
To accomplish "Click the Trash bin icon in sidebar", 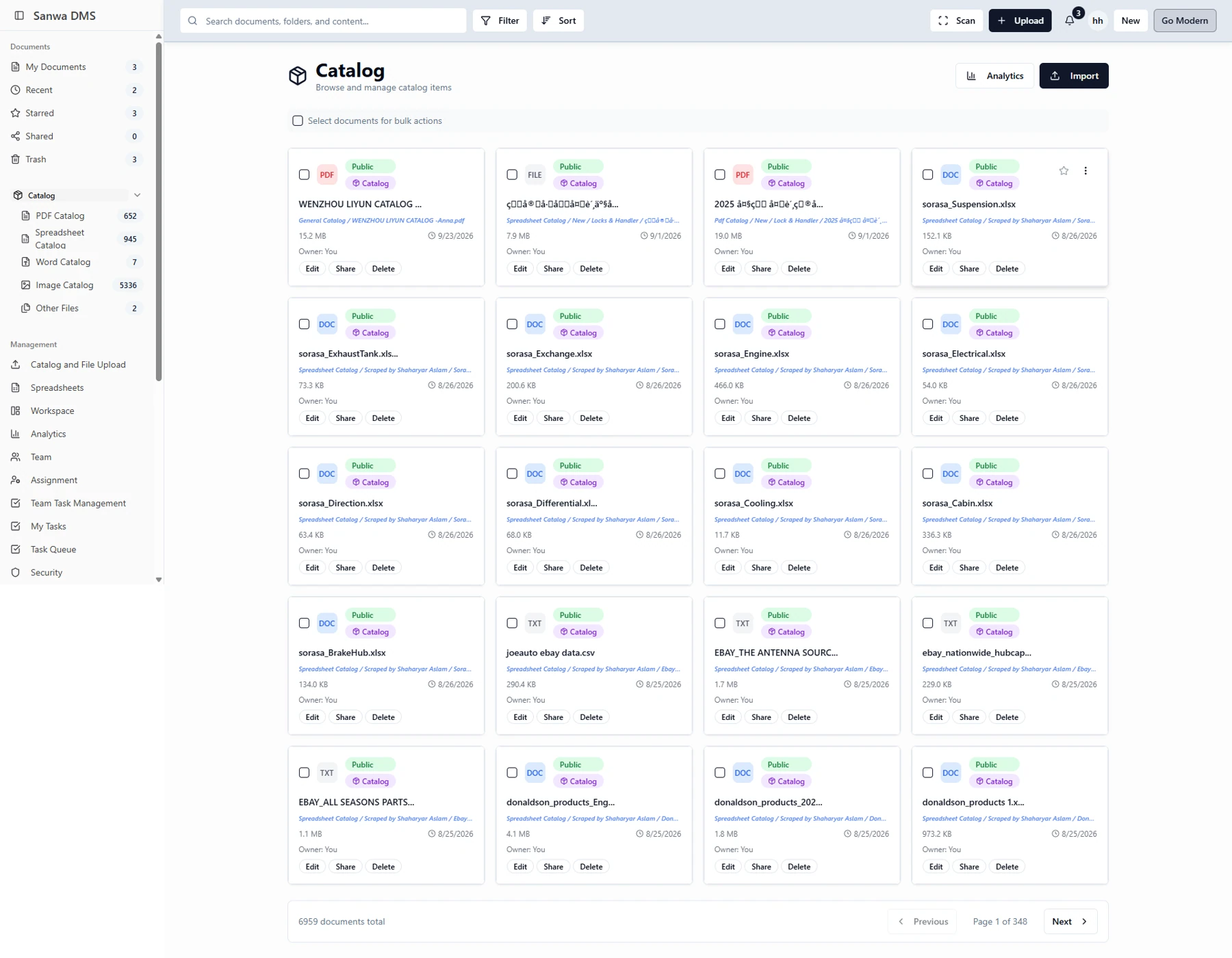I will (16, 159).
